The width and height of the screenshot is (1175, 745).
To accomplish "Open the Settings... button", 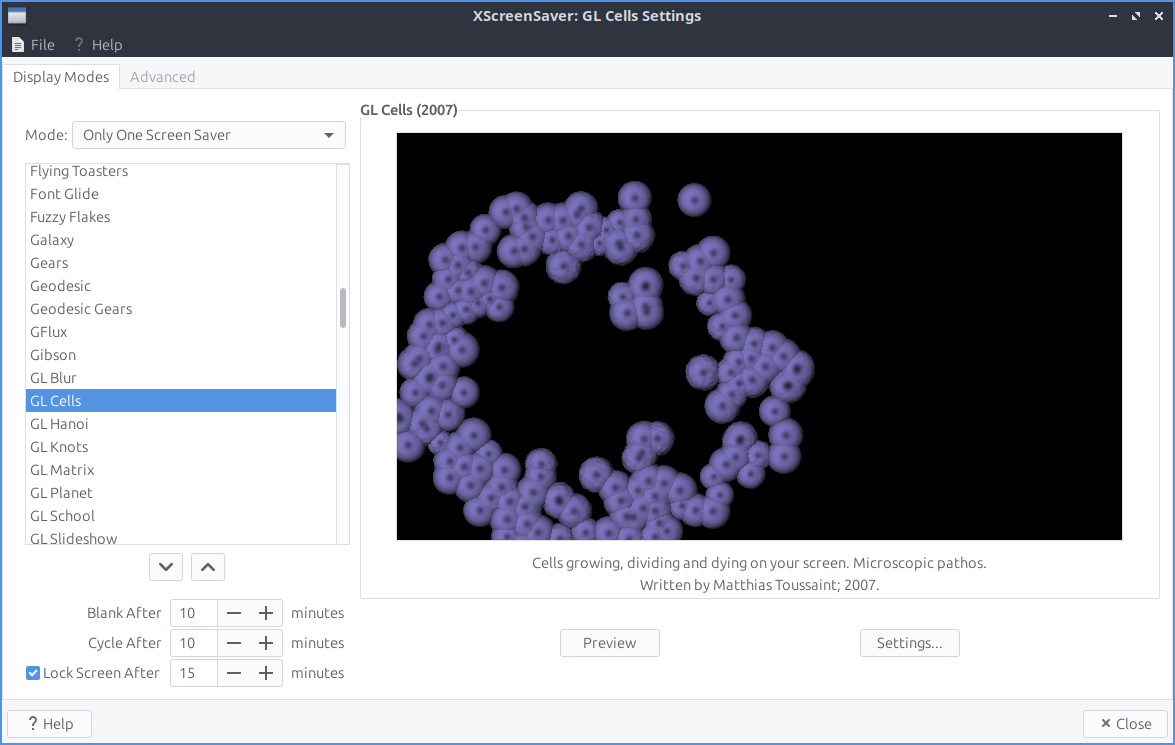I will coord(909,643).
